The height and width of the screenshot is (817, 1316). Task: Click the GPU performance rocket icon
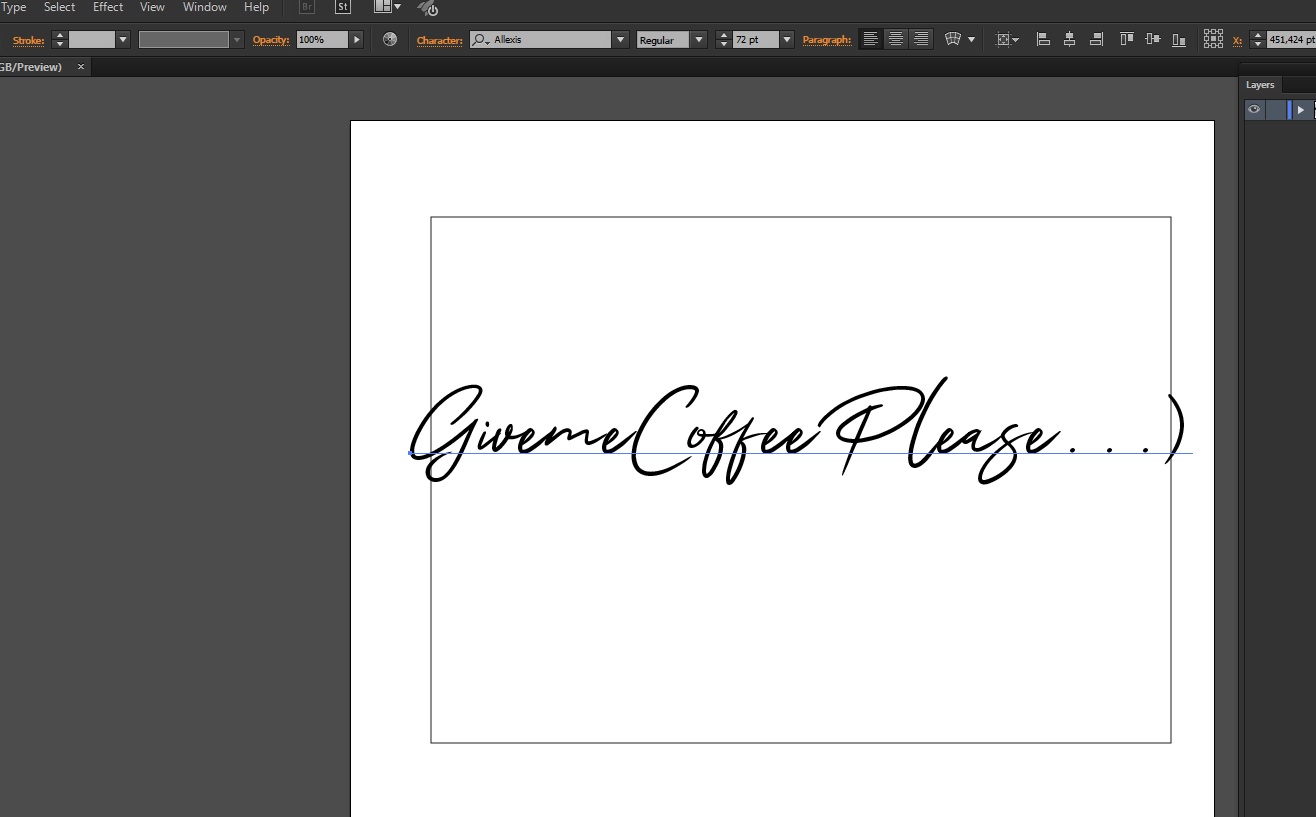(x=428, y=8)
